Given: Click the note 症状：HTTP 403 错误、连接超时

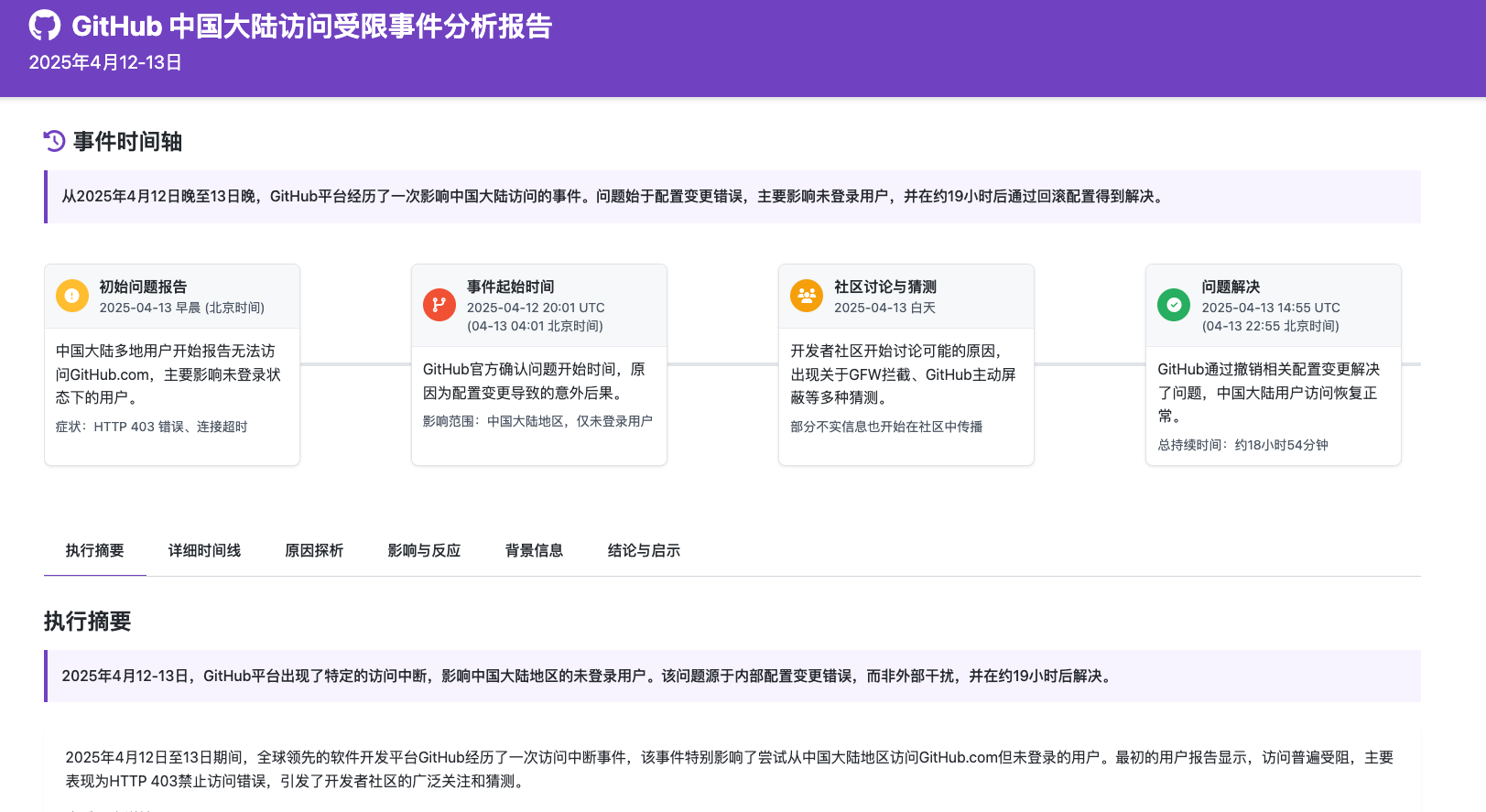Looking at the screenshot, I should click(x=152, y=427).
